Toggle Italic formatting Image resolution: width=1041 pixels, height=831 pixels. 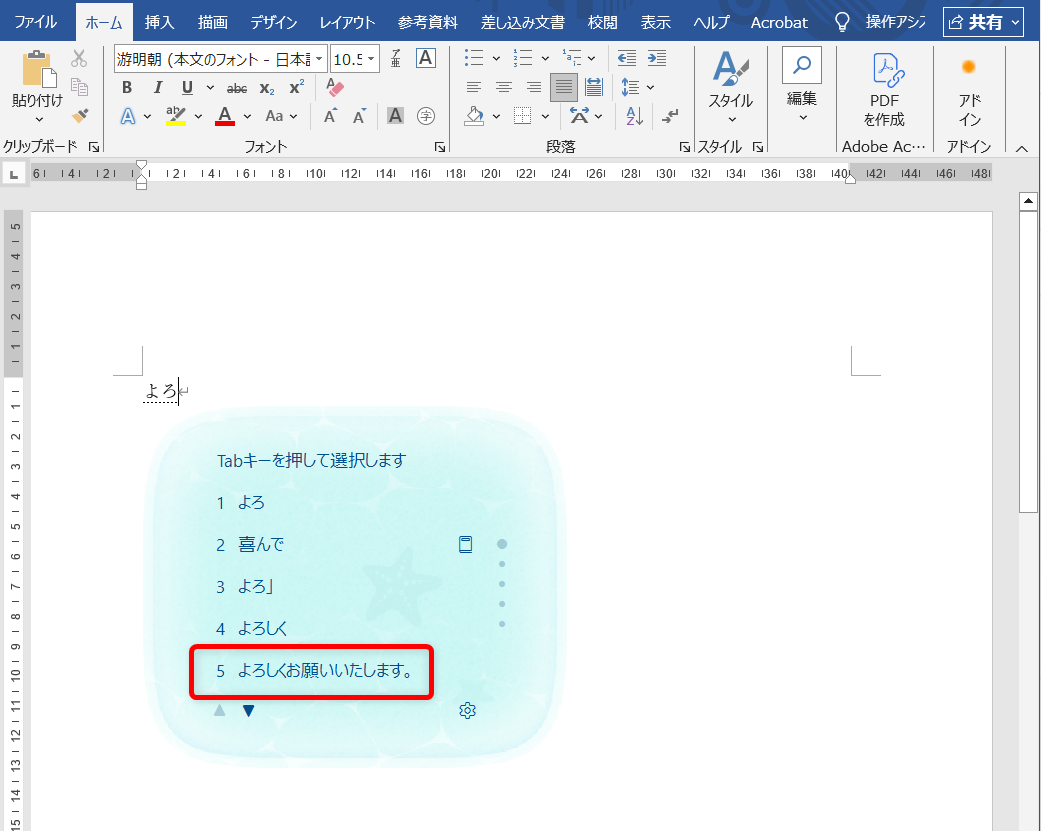pyautogui.click(x=157, y=88)
